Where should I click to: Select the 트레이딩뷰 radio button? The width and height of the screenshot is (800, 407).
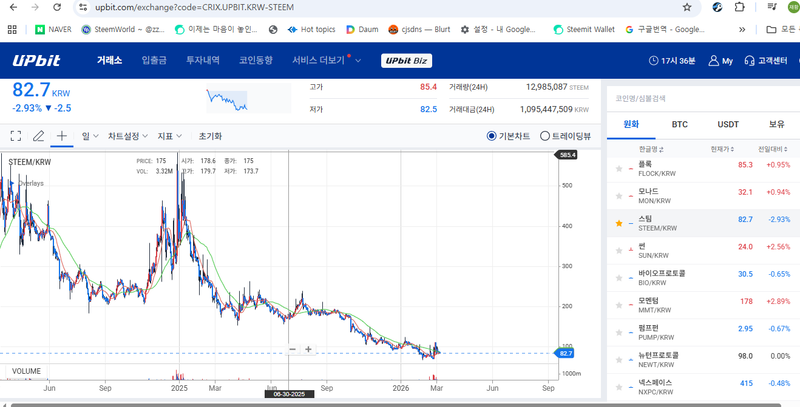tap(545, 136)
